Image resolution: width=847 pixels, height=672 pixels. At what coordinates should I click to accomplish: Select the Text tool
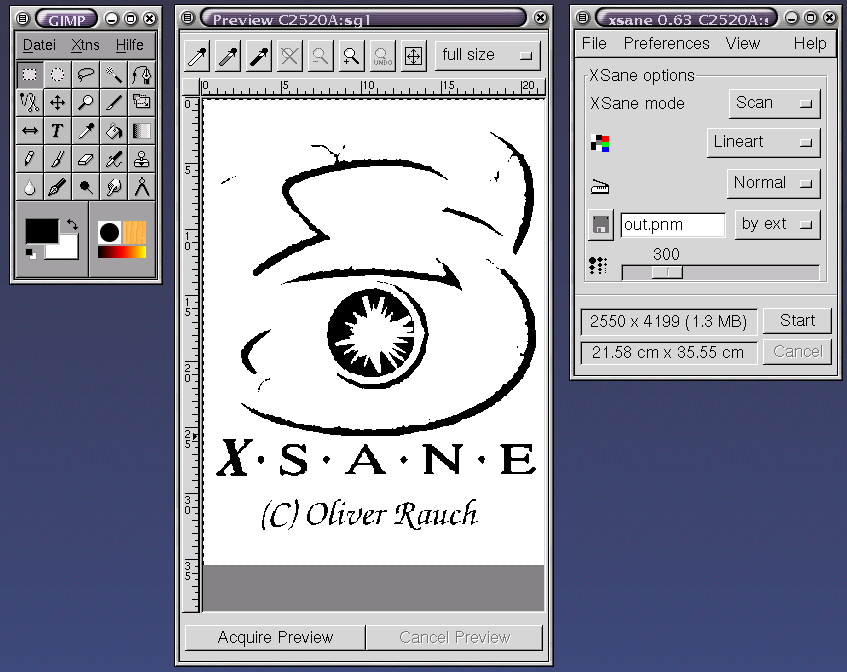pyautogui.click(x=58, y=131)
